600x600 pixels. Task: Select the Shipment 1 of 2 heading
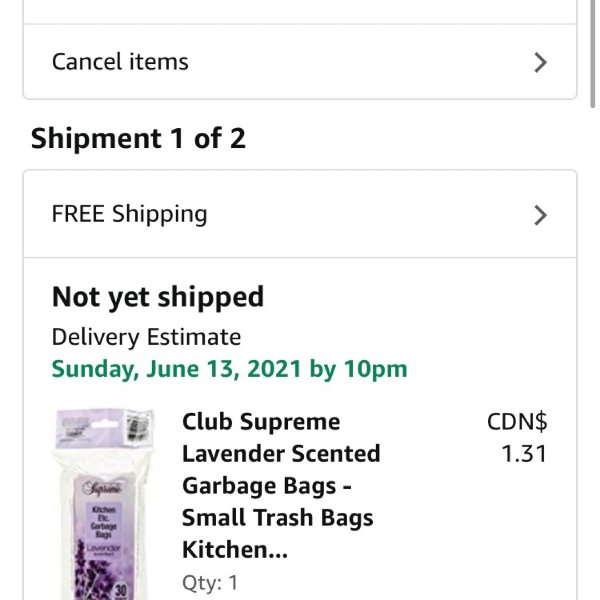138,139
